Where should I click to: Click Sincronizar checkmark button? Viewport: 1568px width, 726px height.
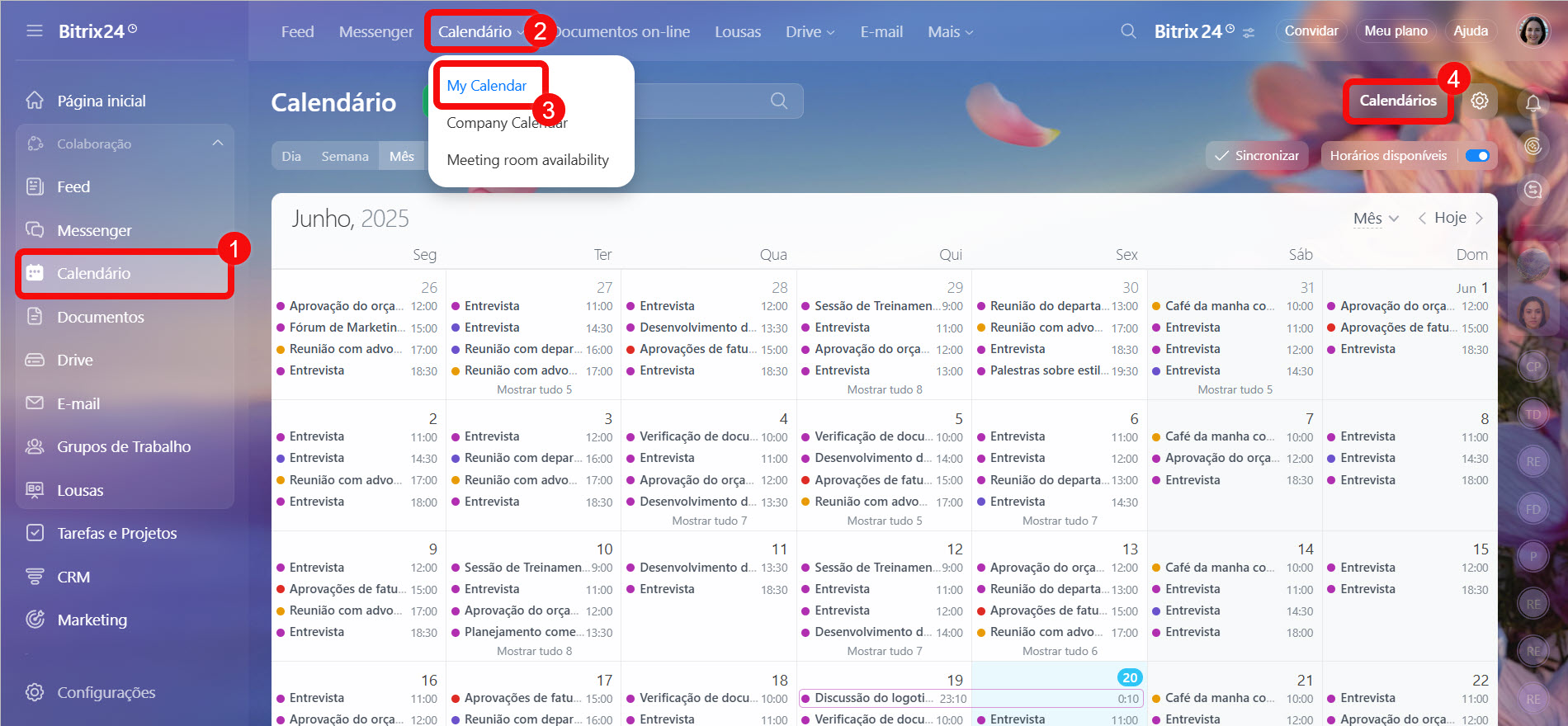pos(1257,156)
